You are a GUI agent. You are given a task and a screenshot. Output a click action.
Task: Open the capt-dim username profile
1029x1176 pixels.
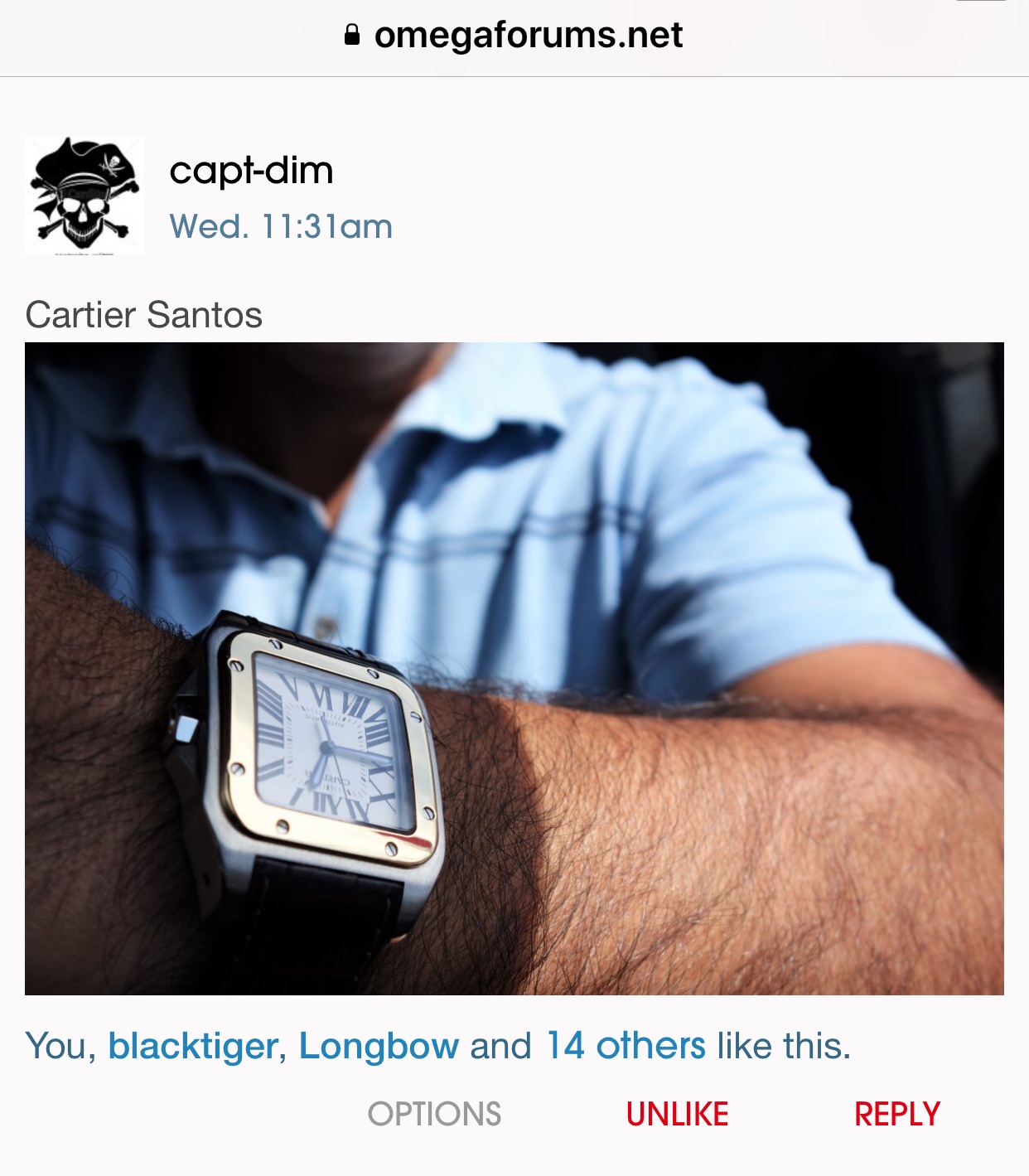[x=251, y=171]
